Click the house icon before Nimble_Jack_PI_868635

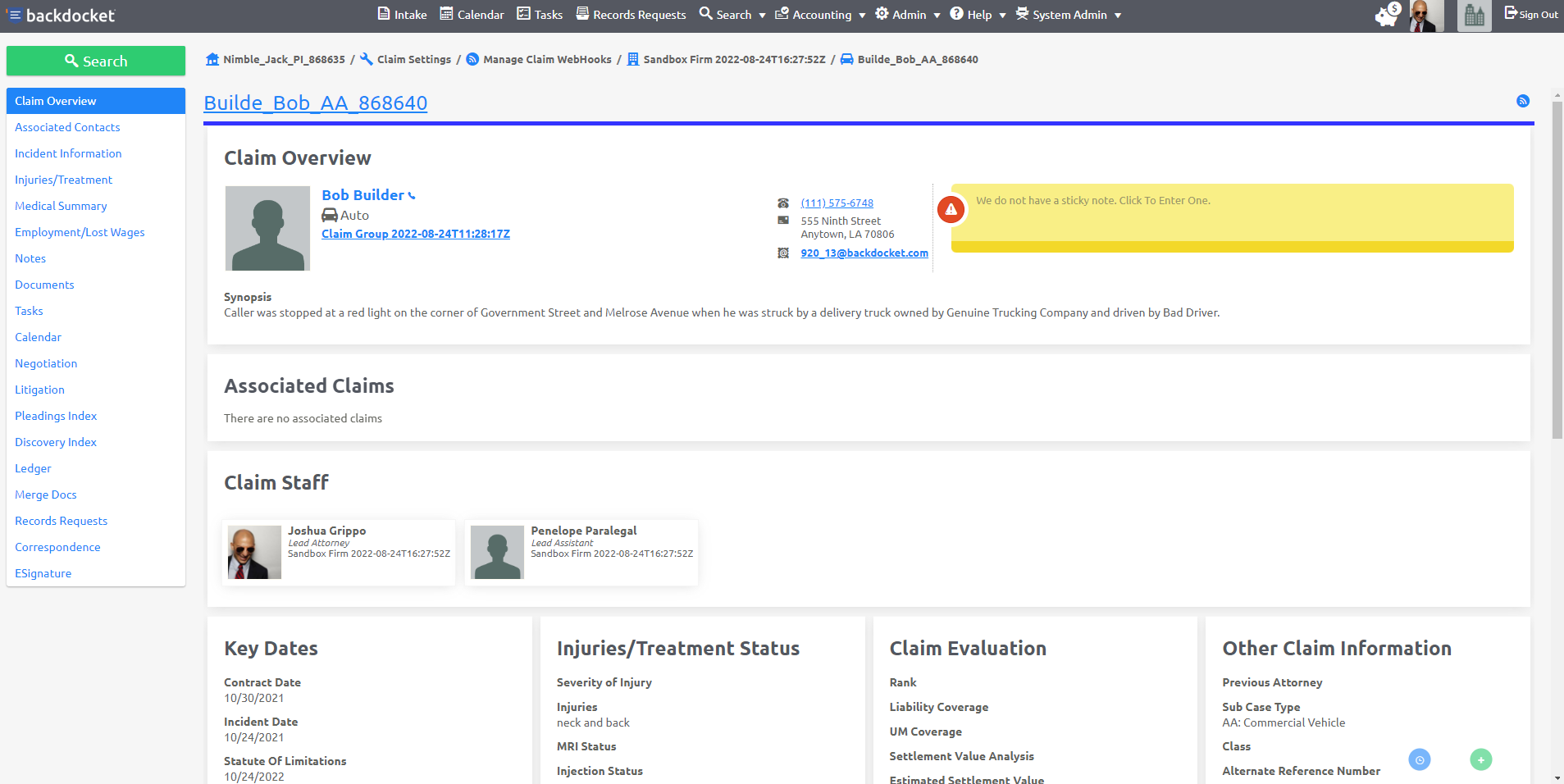pyautogui.click(x=212, y=59)
